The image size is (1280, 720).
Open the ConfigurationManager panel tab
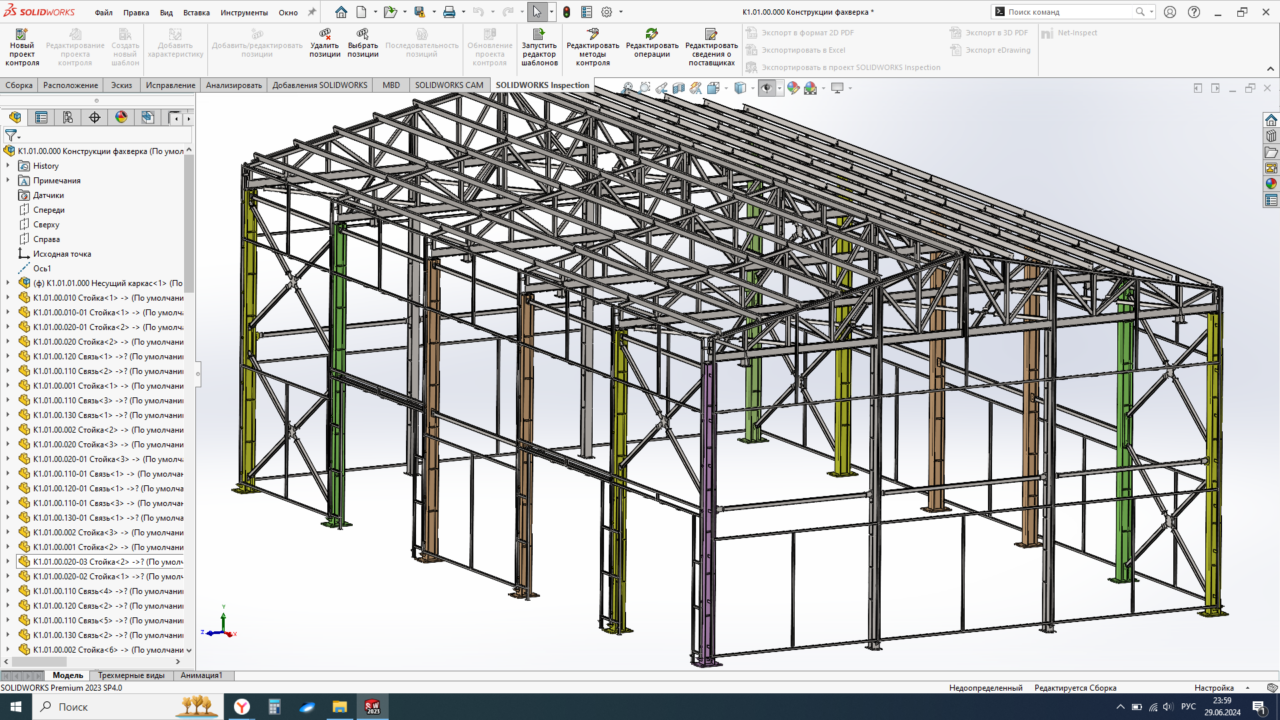68,117
